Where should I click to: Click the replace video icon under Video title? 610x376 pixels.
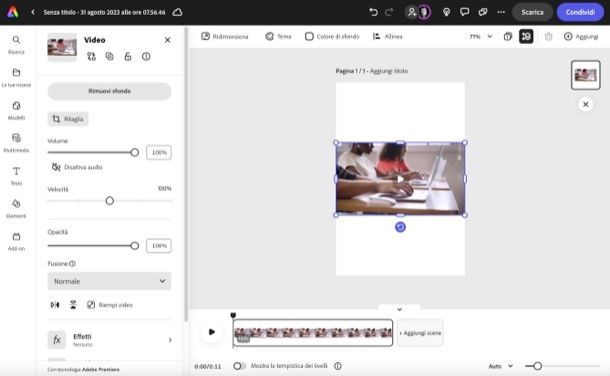(91, 56)
